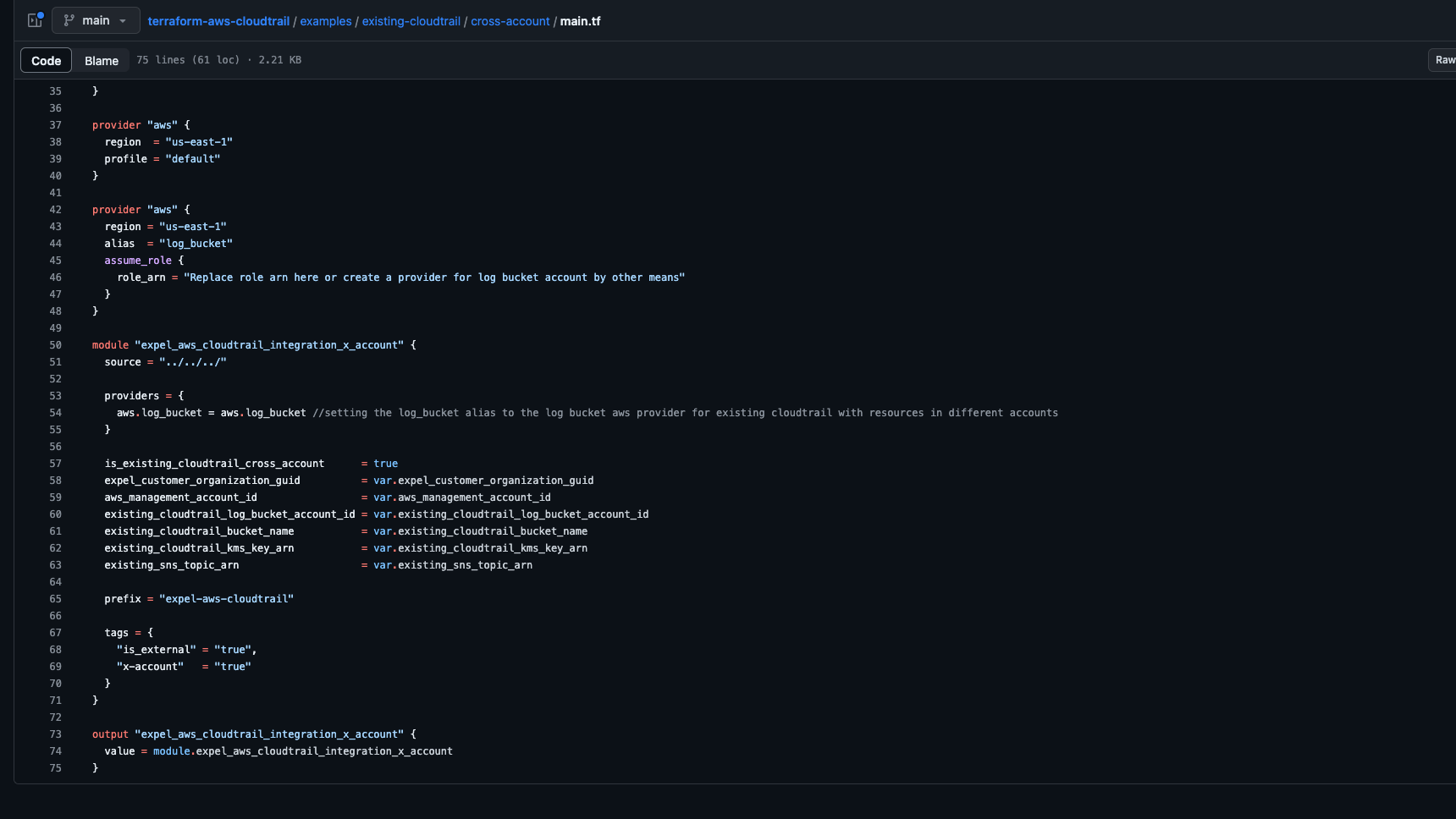The width and height of the screenshot is (1456, 819).
Task: Expand the file tree side panel
Action: point(35,20)
